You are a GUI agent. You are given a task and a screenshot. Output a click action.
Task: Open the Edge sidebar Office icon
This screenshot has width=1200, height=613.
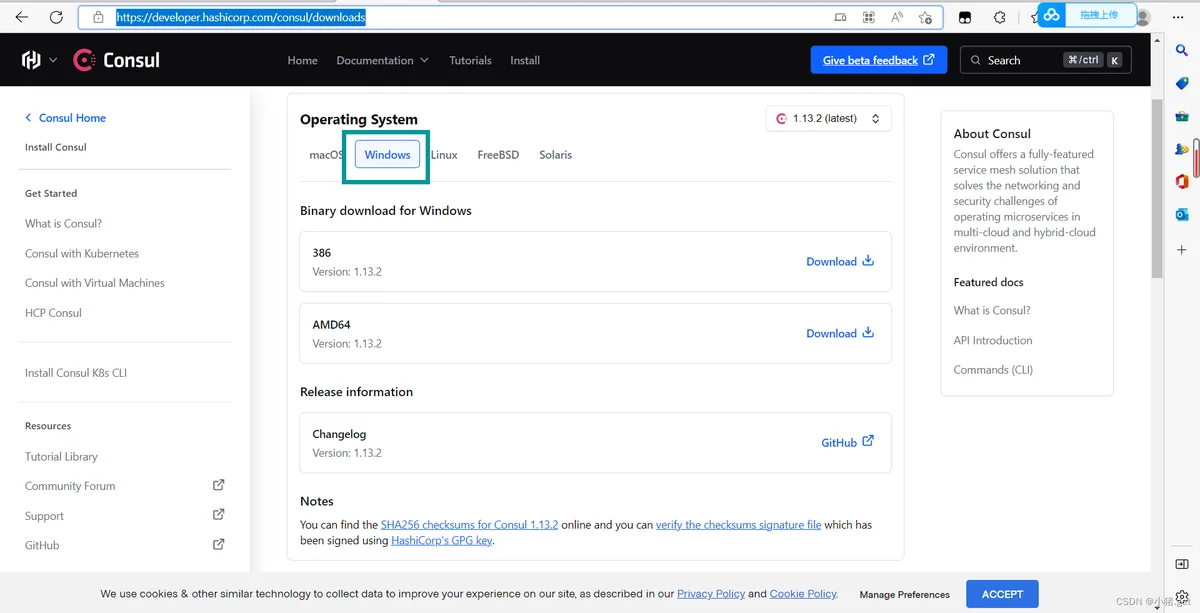point(1181,181)
